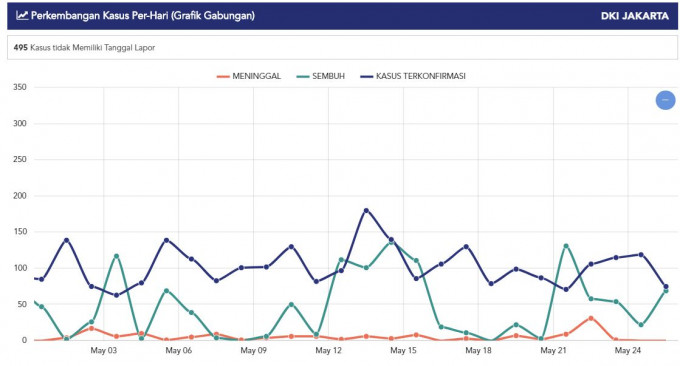Click the Perkembangan Kasus Per-Hari title

(143, 16)
